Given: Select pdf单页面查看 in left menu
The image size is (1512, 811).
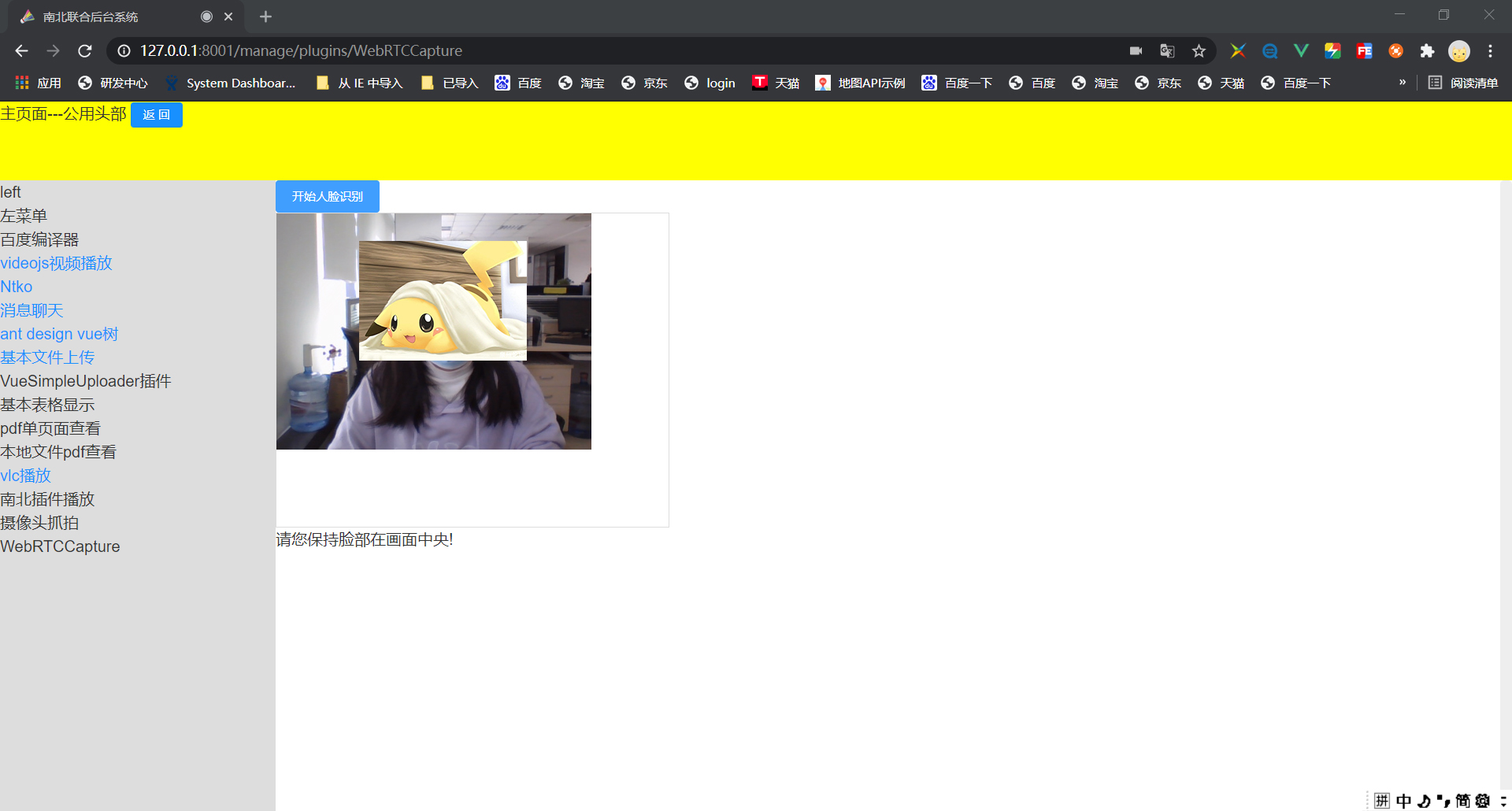Looking at the screenshot, I should tap(50, 428).
